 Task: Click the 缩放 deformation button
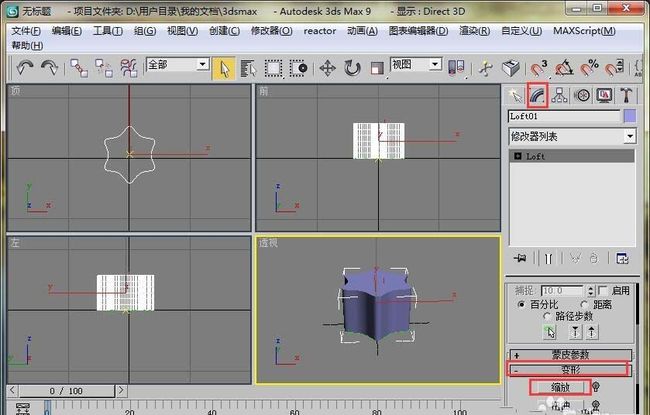[560, 387]
